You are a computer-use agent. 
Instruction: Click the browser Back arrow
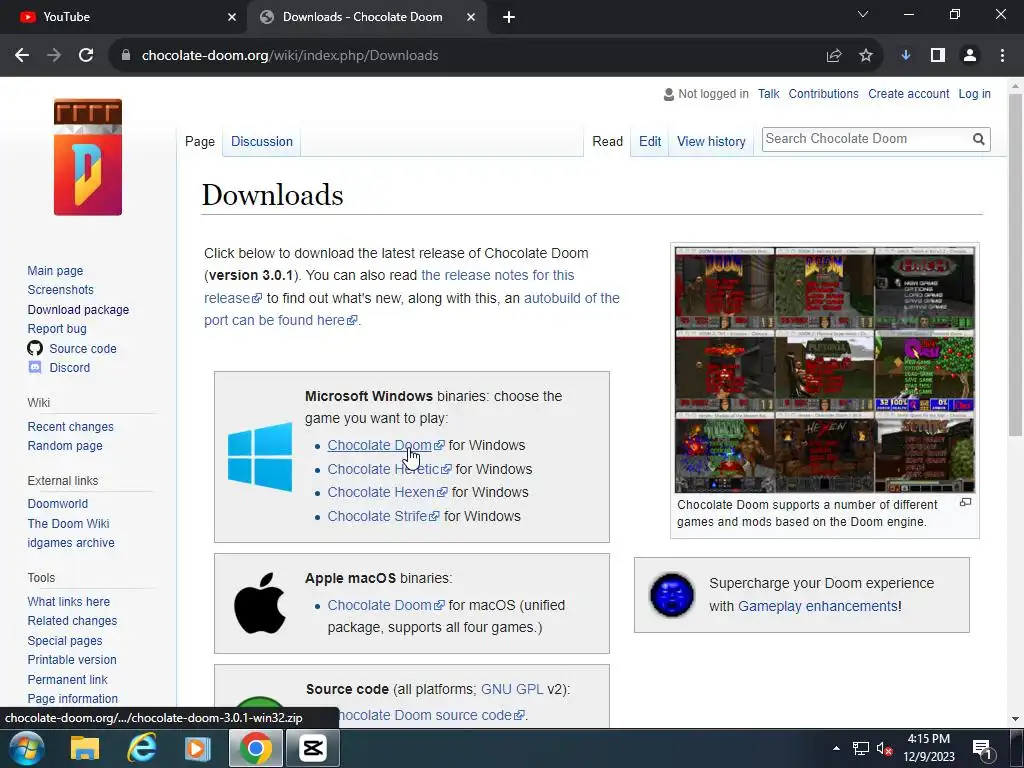coord(22,56)
